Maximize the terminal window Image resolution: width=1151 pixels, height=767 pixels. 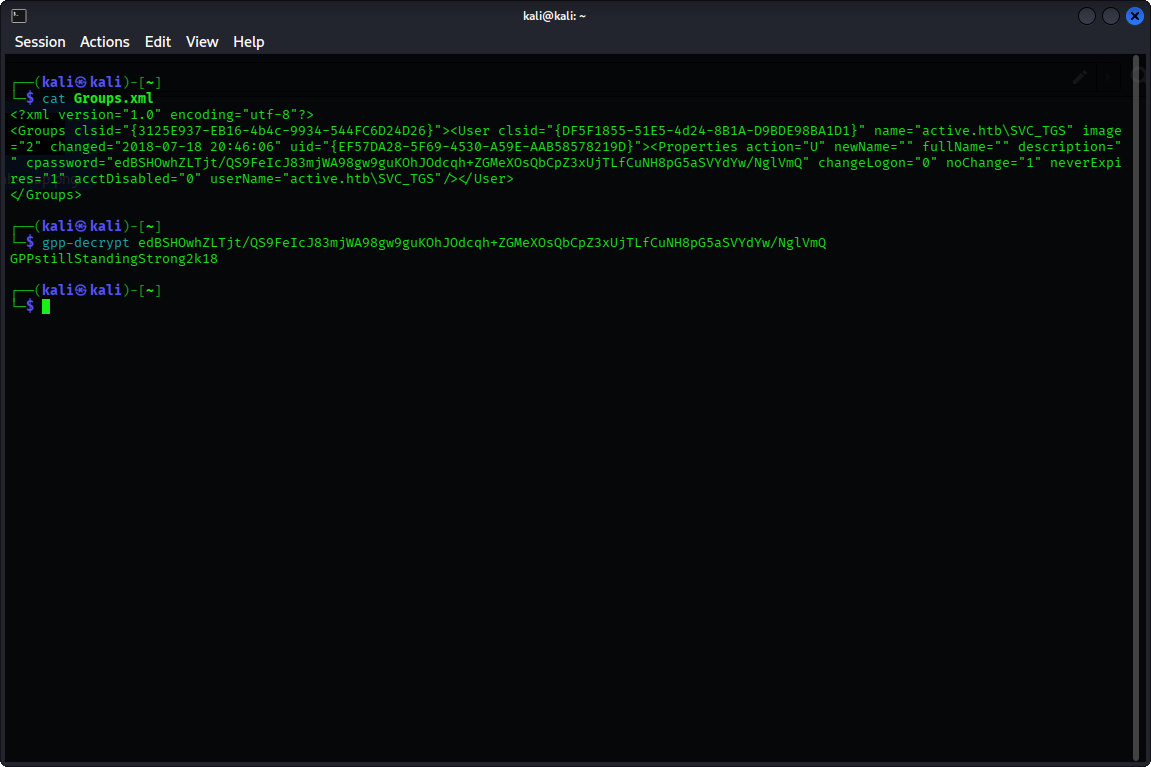pyautogui.click(x=1111, y=15)
